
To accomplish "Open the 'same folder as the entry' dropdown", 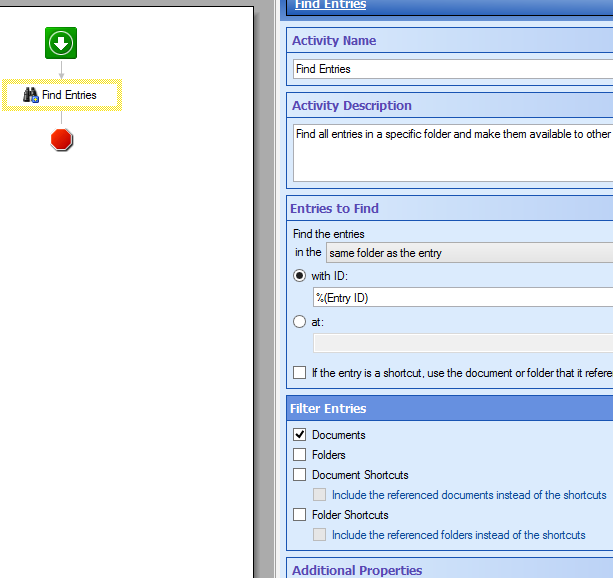I will 470,253.
